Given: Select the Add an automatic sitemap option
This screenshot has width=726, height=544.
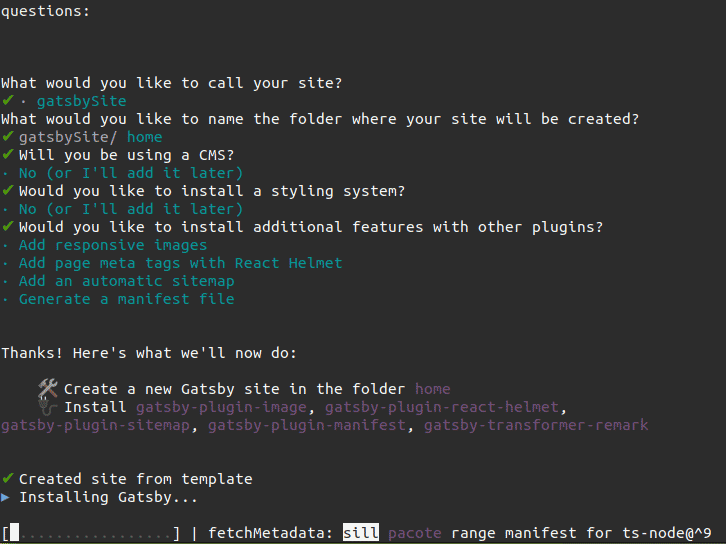Looking at the screenshot, I should [x=126, y=281].
